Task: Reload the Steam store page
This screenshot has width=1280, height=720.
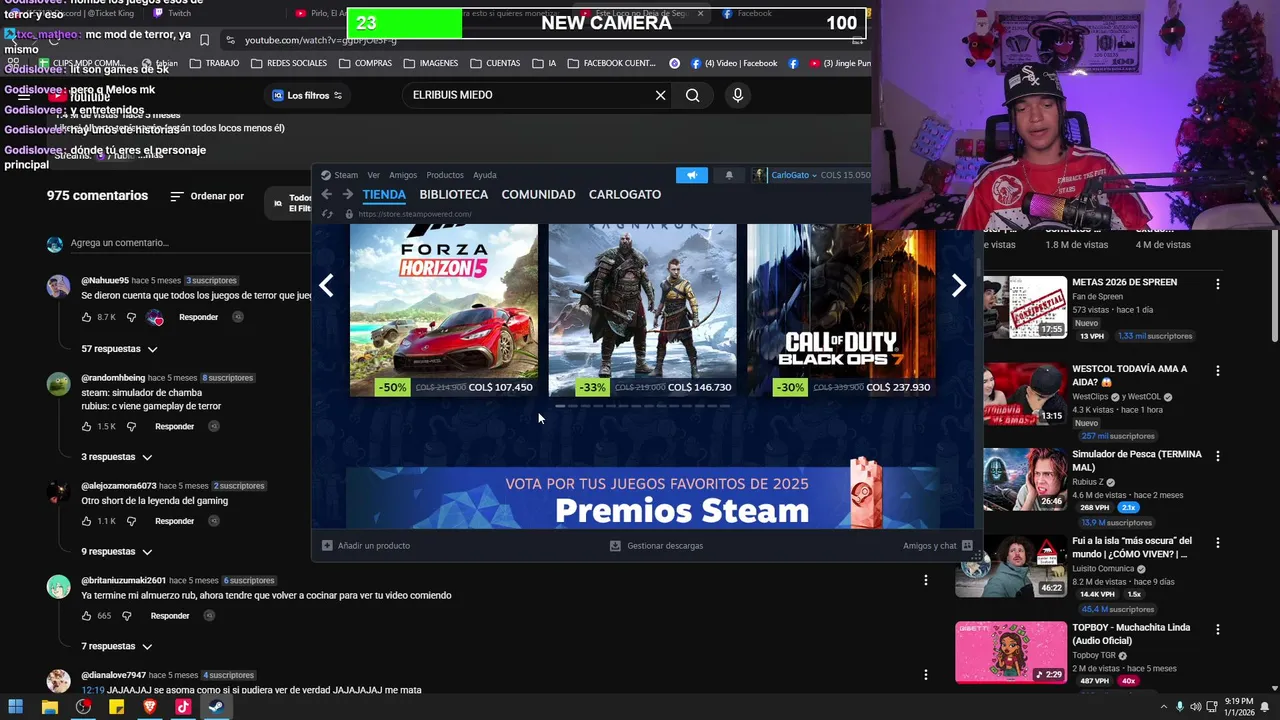Action: pyautogui.click(x=327, y=214)
